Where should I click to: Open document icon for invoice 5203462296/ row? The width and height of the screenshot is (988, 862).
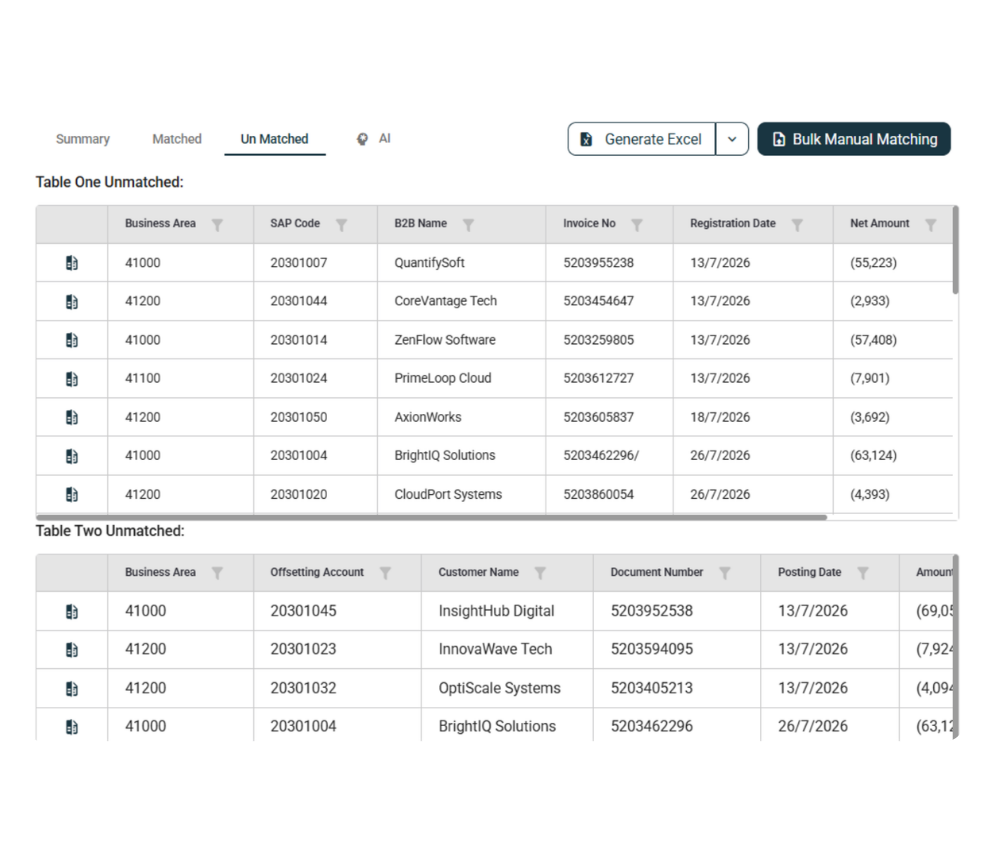72,456
